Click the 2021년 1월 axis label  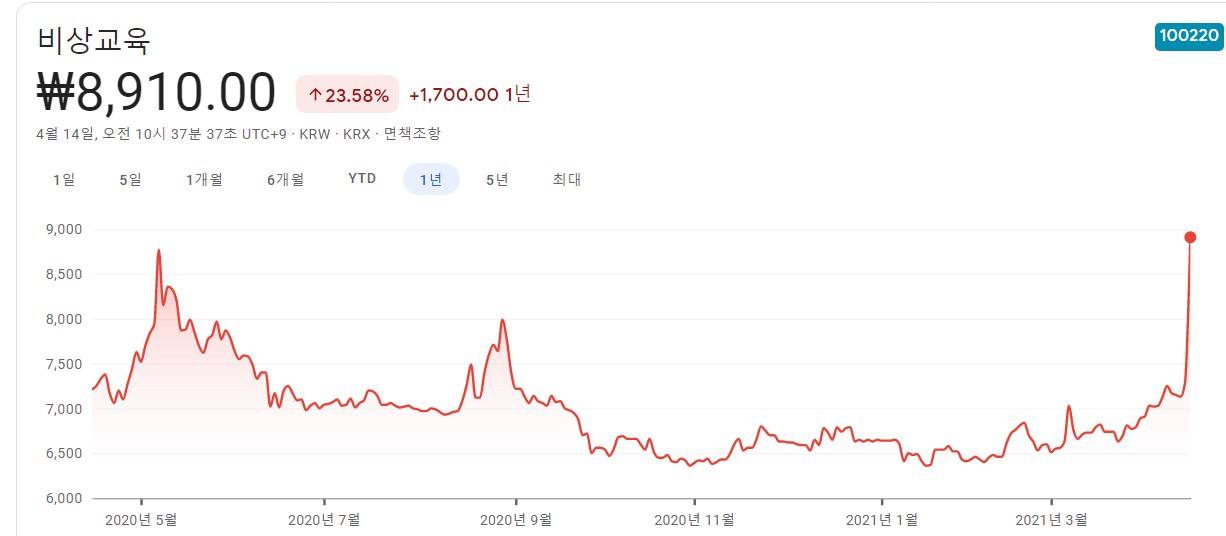[x=882, y=520]
